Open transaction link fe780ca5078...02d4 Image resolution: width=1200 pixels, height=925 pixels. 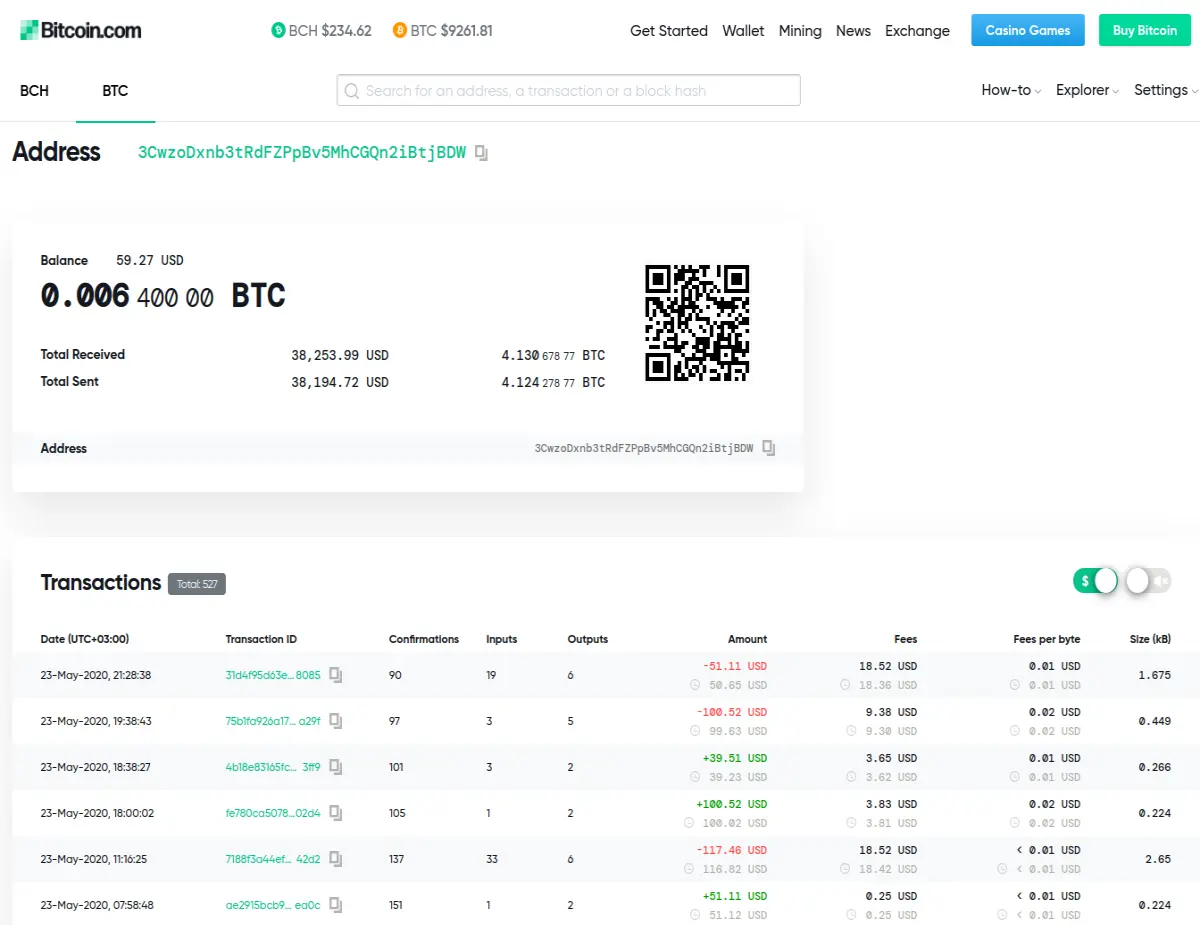coord(273,813)
